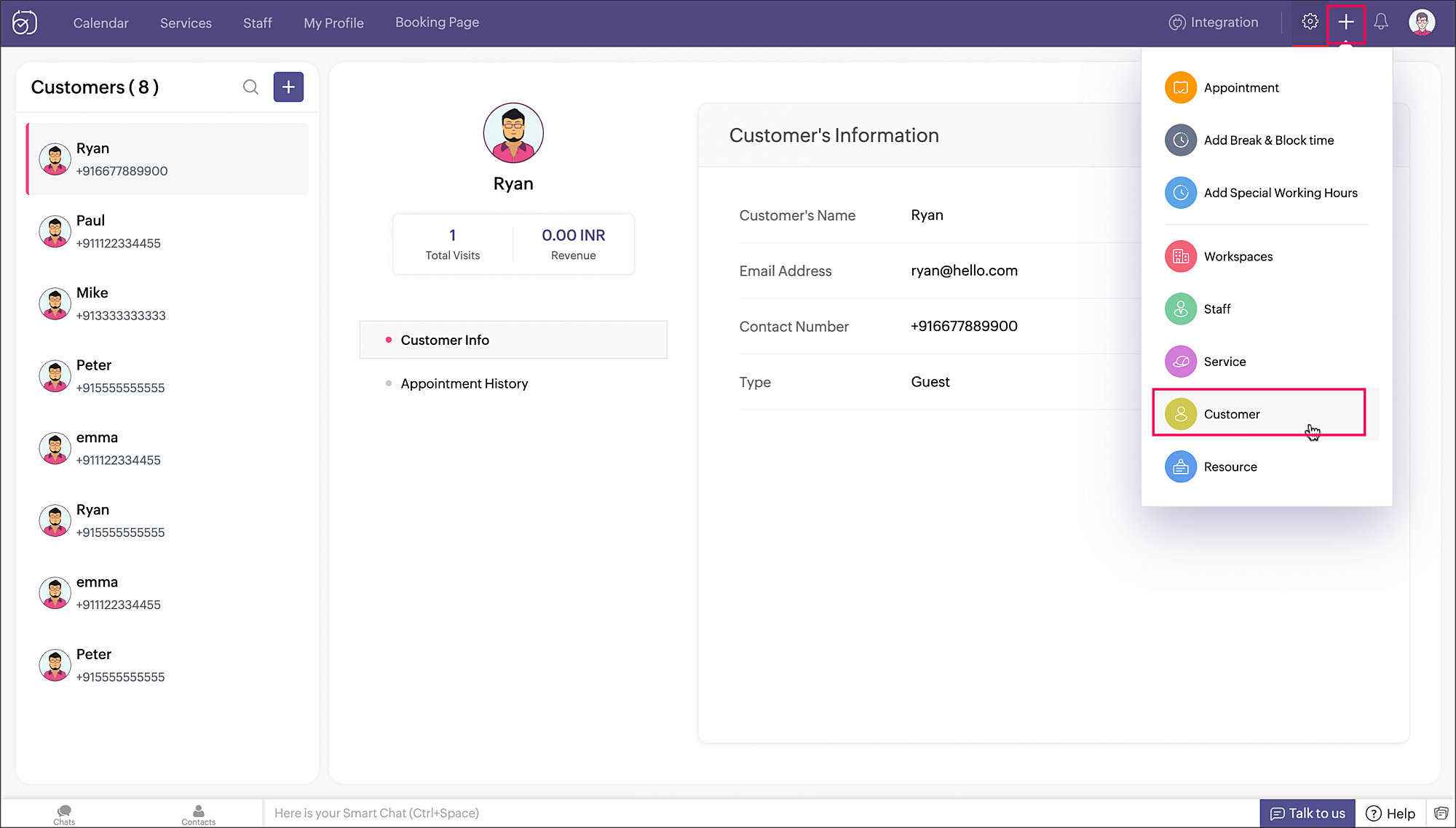Image resolution: width=1456 pixels, height=828 pixels.
Task: Click the Workspaces building icon
Action: [1180, 257]
